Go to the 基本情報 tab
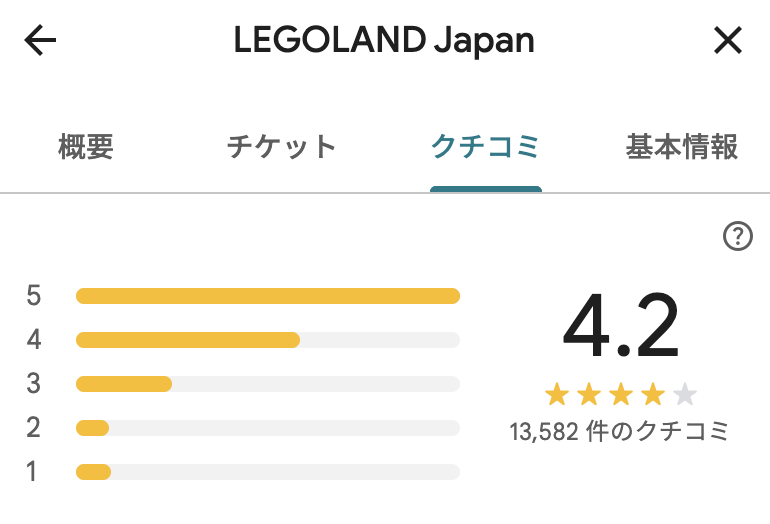770x524 pixels. coord(682,148)
